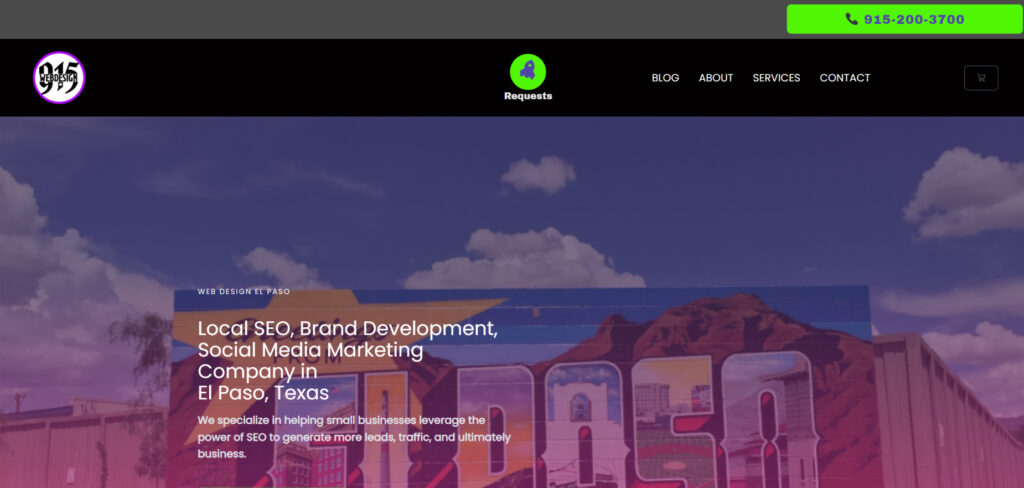Select the 'Local SEO, Brand Development' headline
The height and width of the screenshot is (488, 1024).
[348, 361]
